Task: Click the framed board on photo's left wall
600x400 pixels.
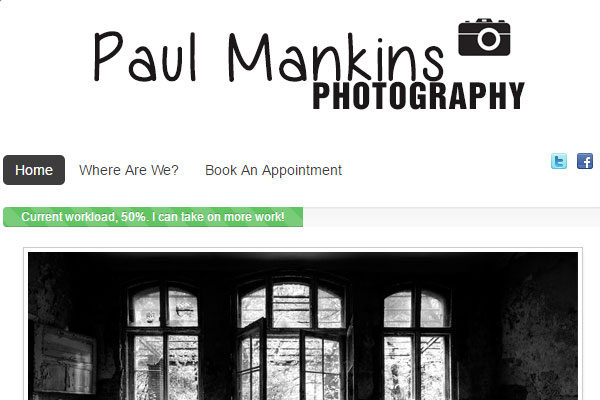Action: pos(64,358)
